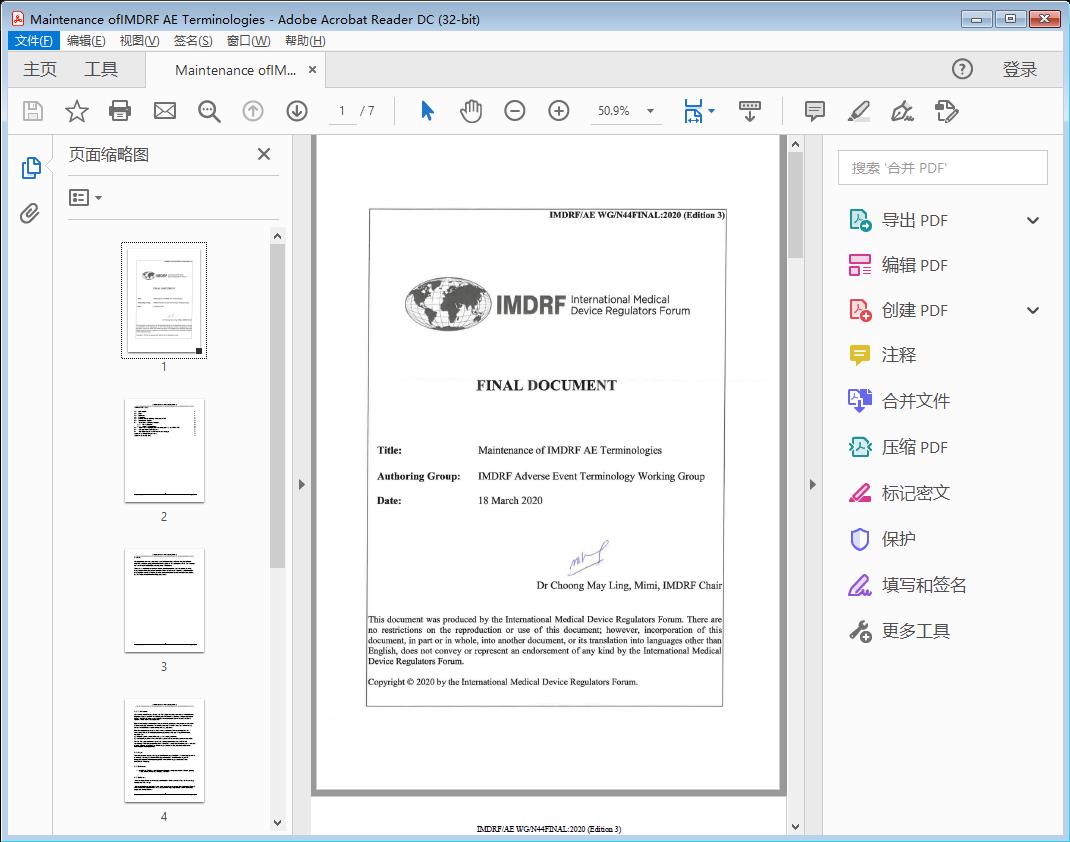This screenshot has width=1070, height=842.
Task: Open the 文件 menu
Action: tap(33, 40)
